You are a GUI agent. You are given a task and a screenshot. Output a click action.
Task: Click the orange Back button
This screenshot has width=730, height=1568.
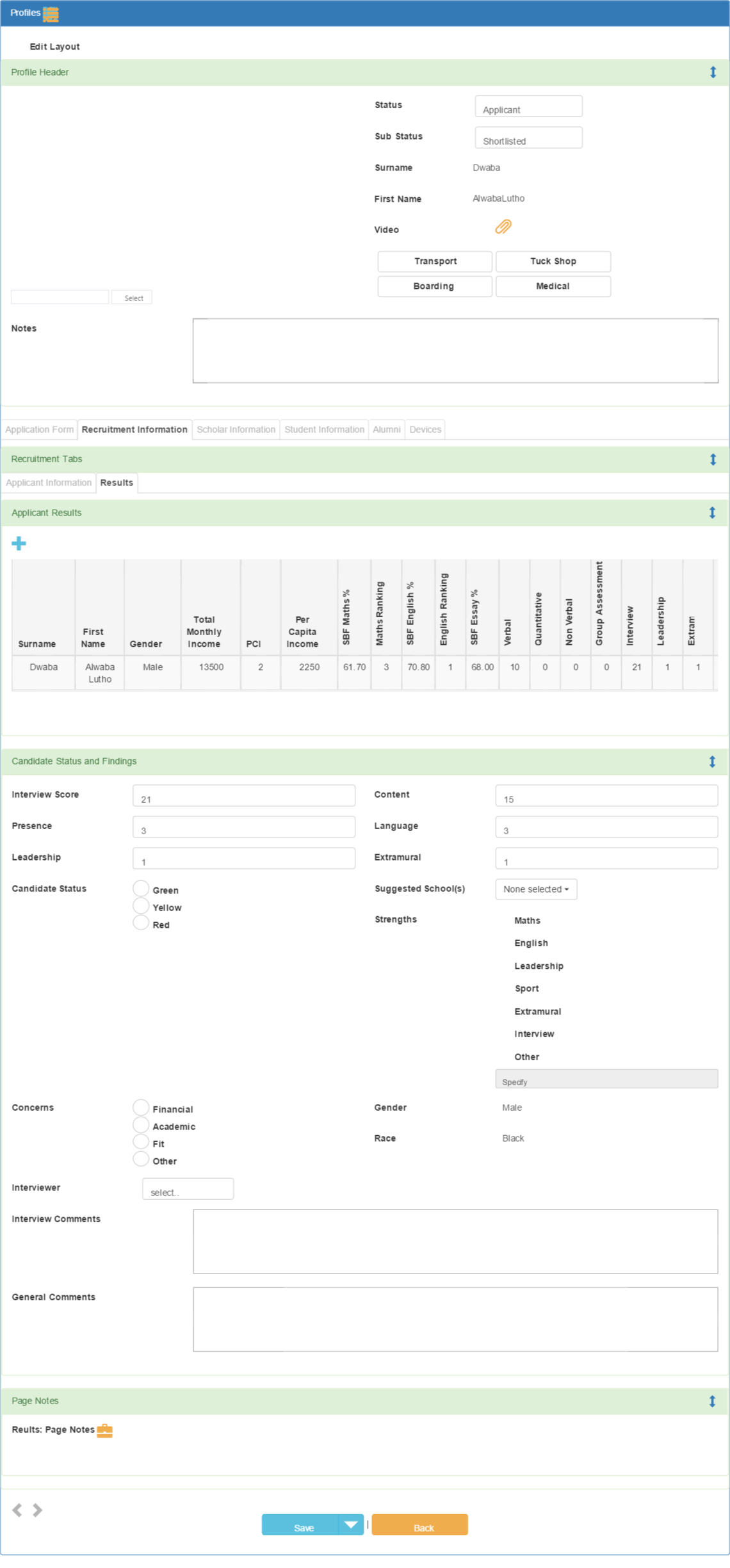click(419, 1524)
